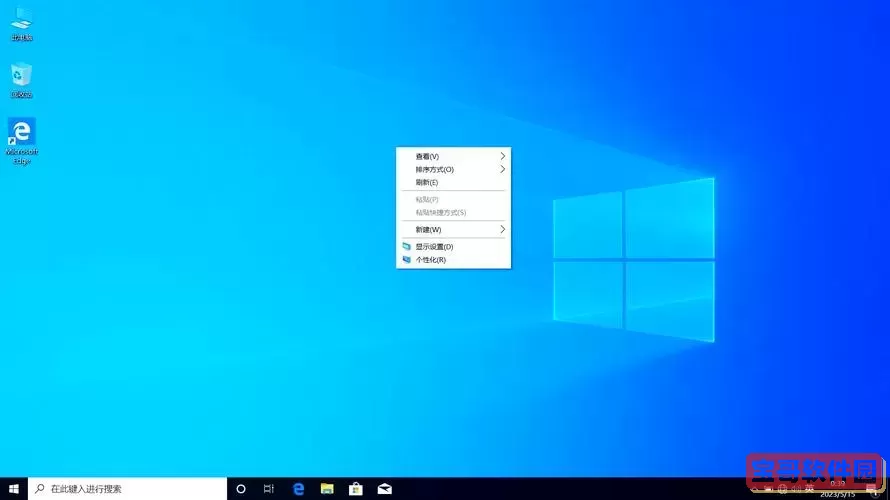
Task: Click the greyed 粘贴(P) menu entry
Action: pyautogui.click(x=454, y=199)
